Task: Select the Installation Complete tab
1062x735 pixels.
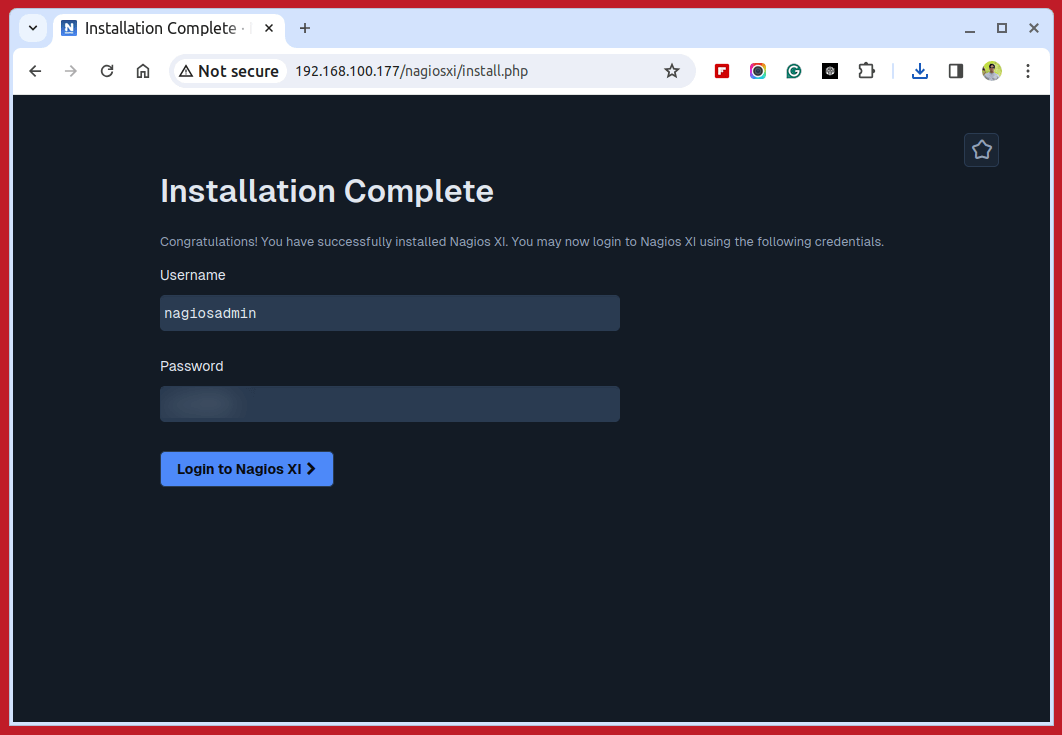Action: 160,28
